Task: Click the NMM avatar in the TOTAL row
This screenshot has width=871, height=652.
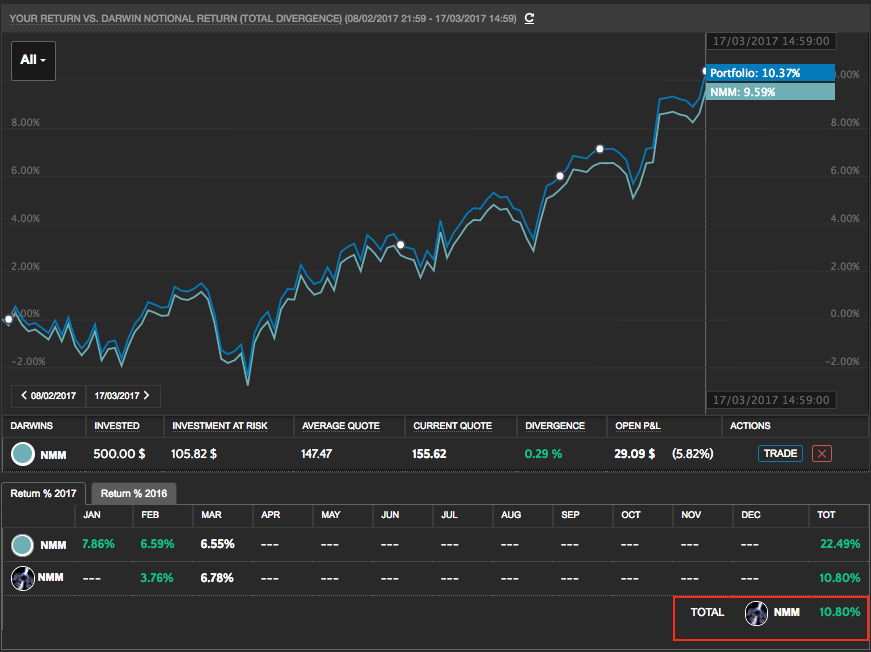Action: (x=756, y=612)
